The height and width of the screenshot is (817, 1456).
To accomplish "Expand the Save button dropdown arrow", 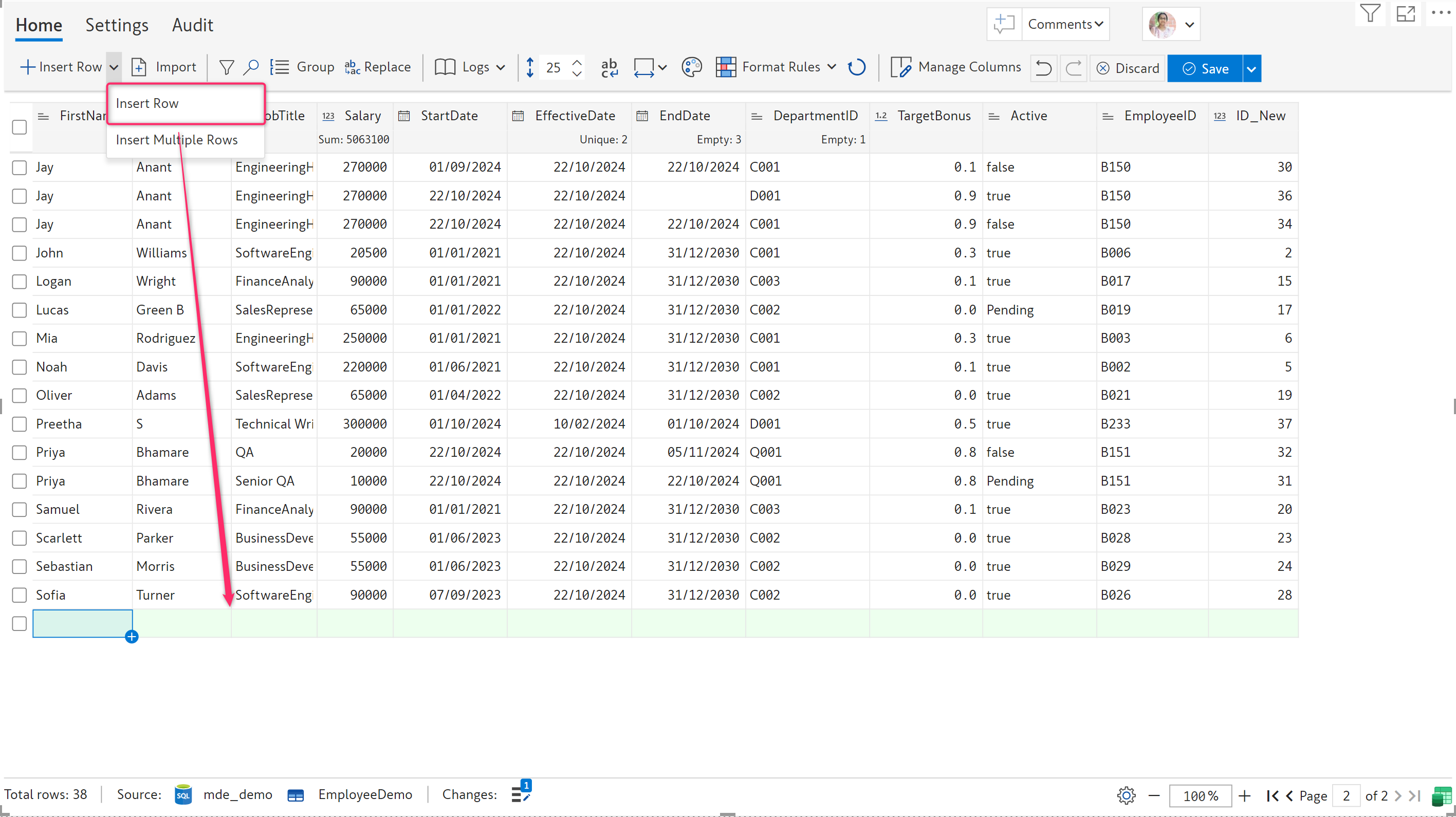I will [x=1251, y=68].
